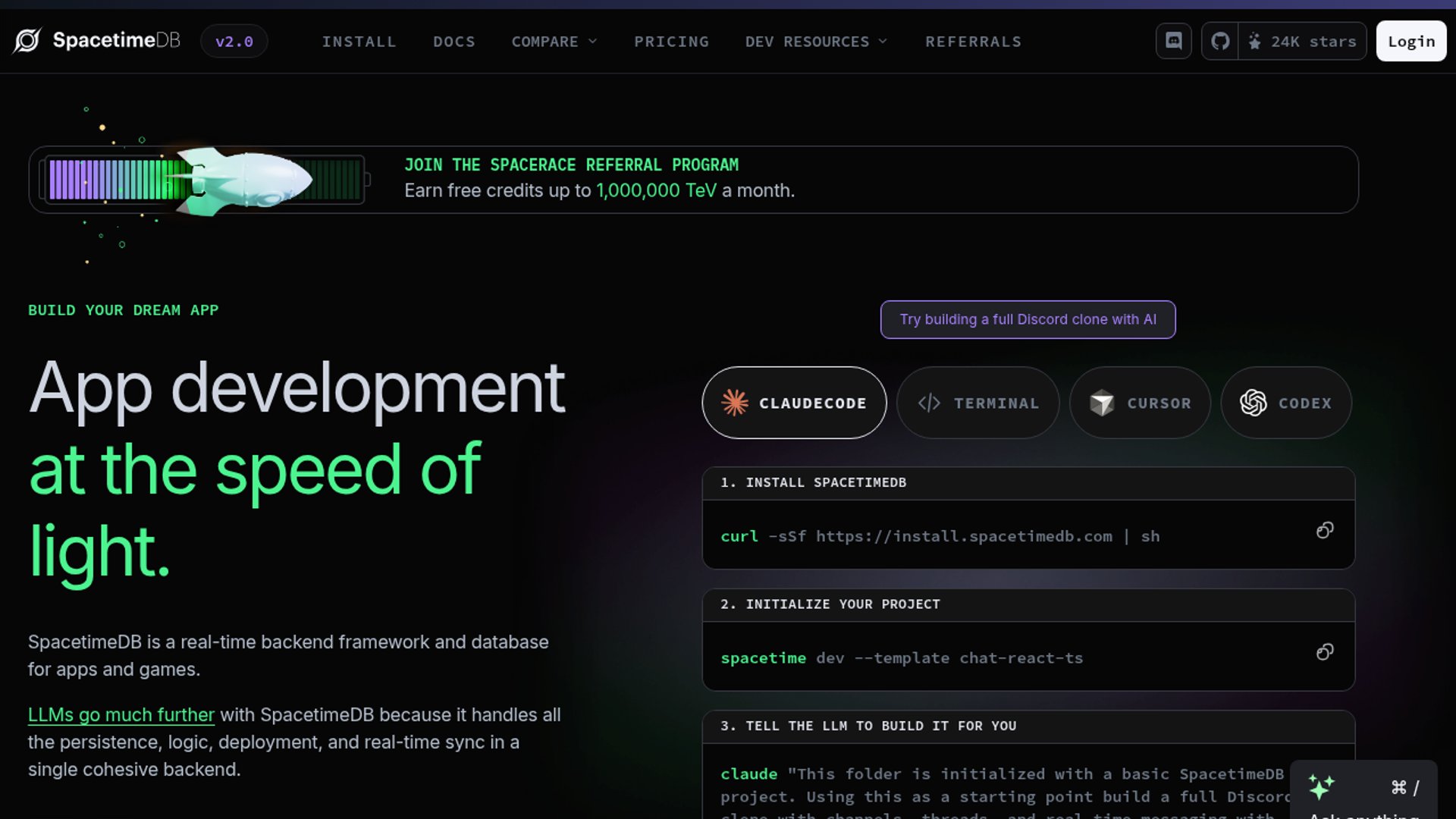Click the rocket progress bar graphic
This screenshot has width=1456, height=819.
pyautogui.click(x=205, y=180)
